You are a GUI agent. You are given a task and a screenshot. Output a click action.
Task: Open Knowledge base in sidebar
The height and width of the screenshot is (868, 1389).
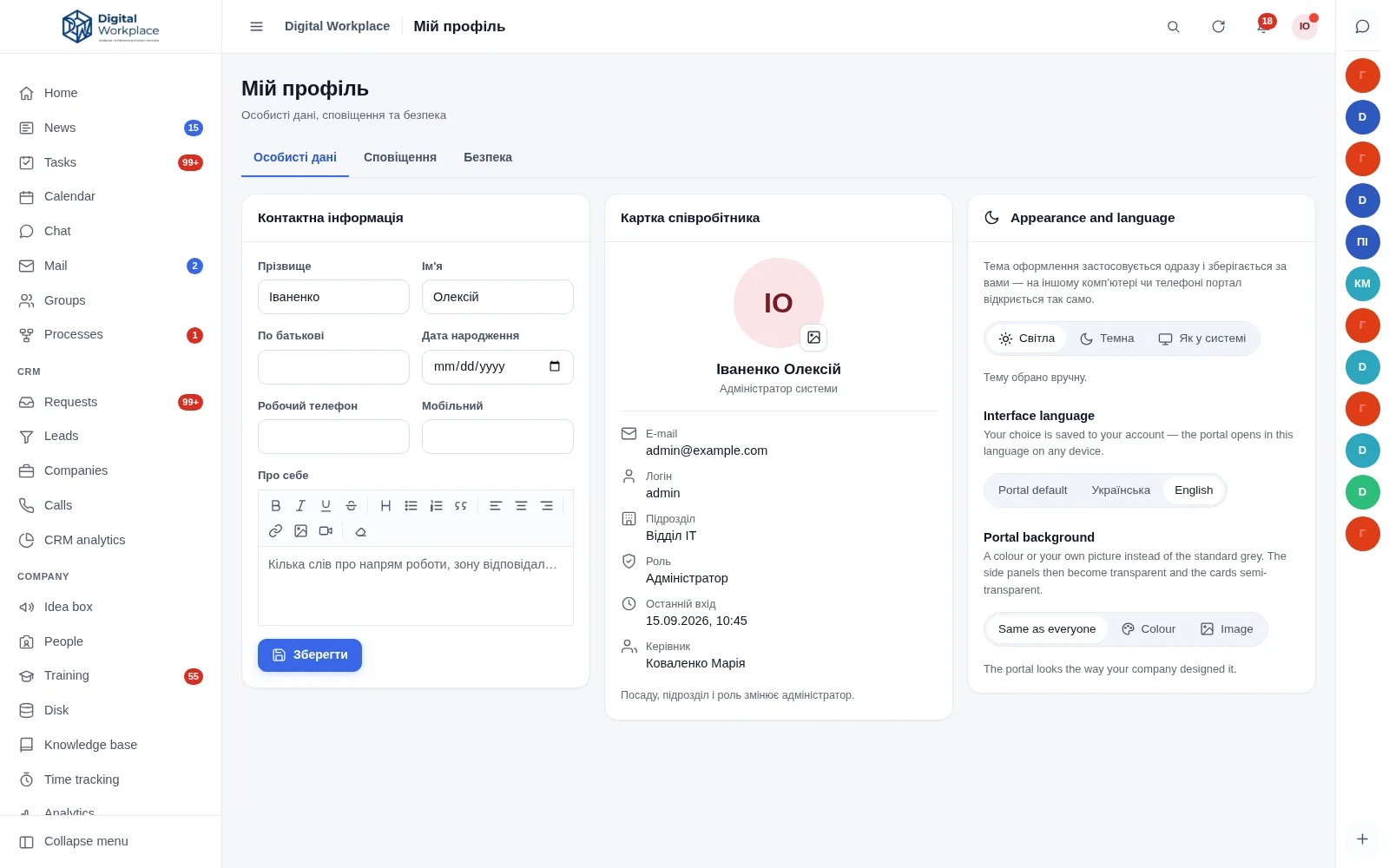coord(110,745)
